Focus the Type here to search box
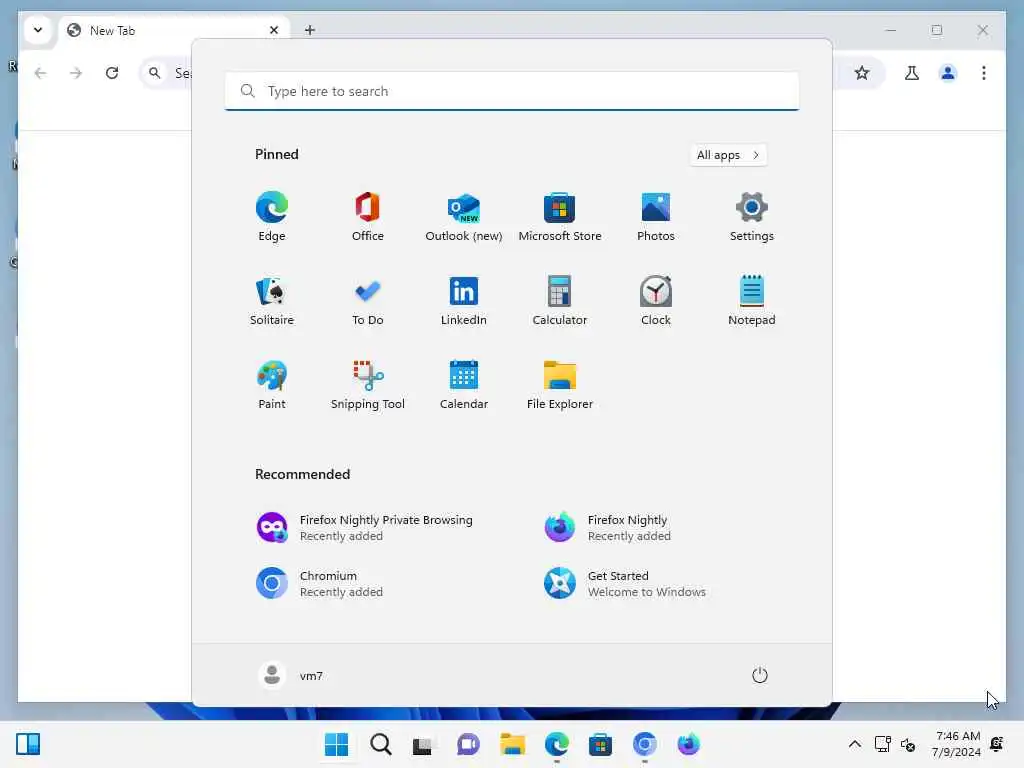Screen dimensions: 1024x768 pos(512,91)
